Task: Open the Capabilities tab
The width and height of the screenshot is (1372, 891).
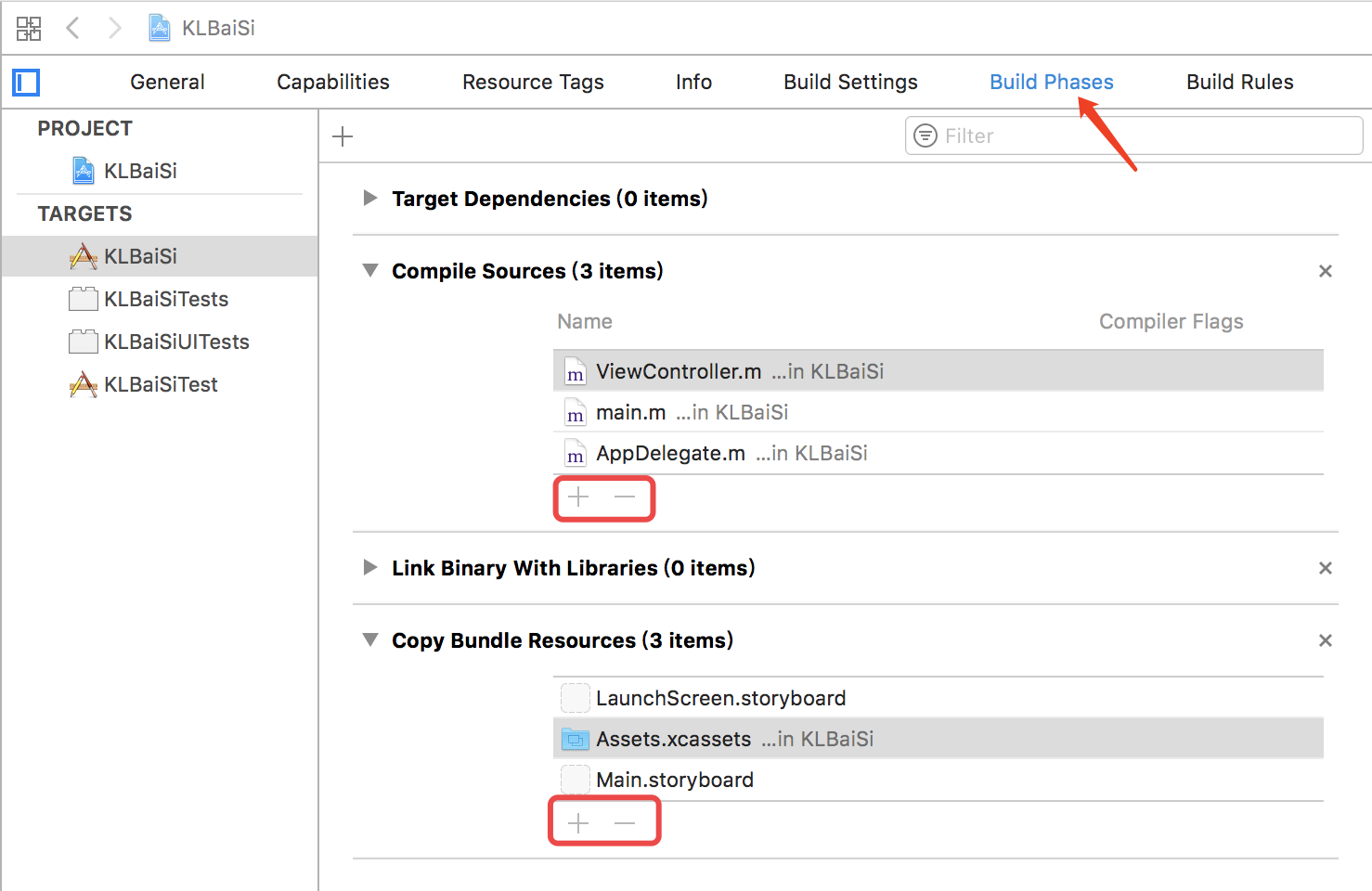Action: pos(333,82)
